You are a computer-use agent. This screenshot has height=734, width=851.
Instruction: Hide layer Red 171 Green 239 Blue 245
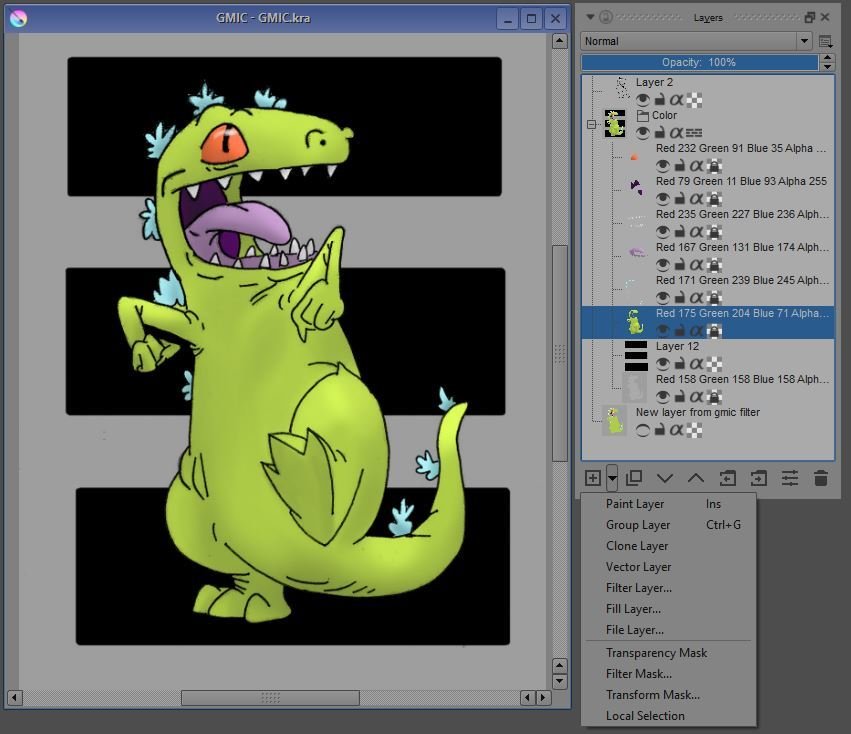pyautogui.click(x=663, y=298)
